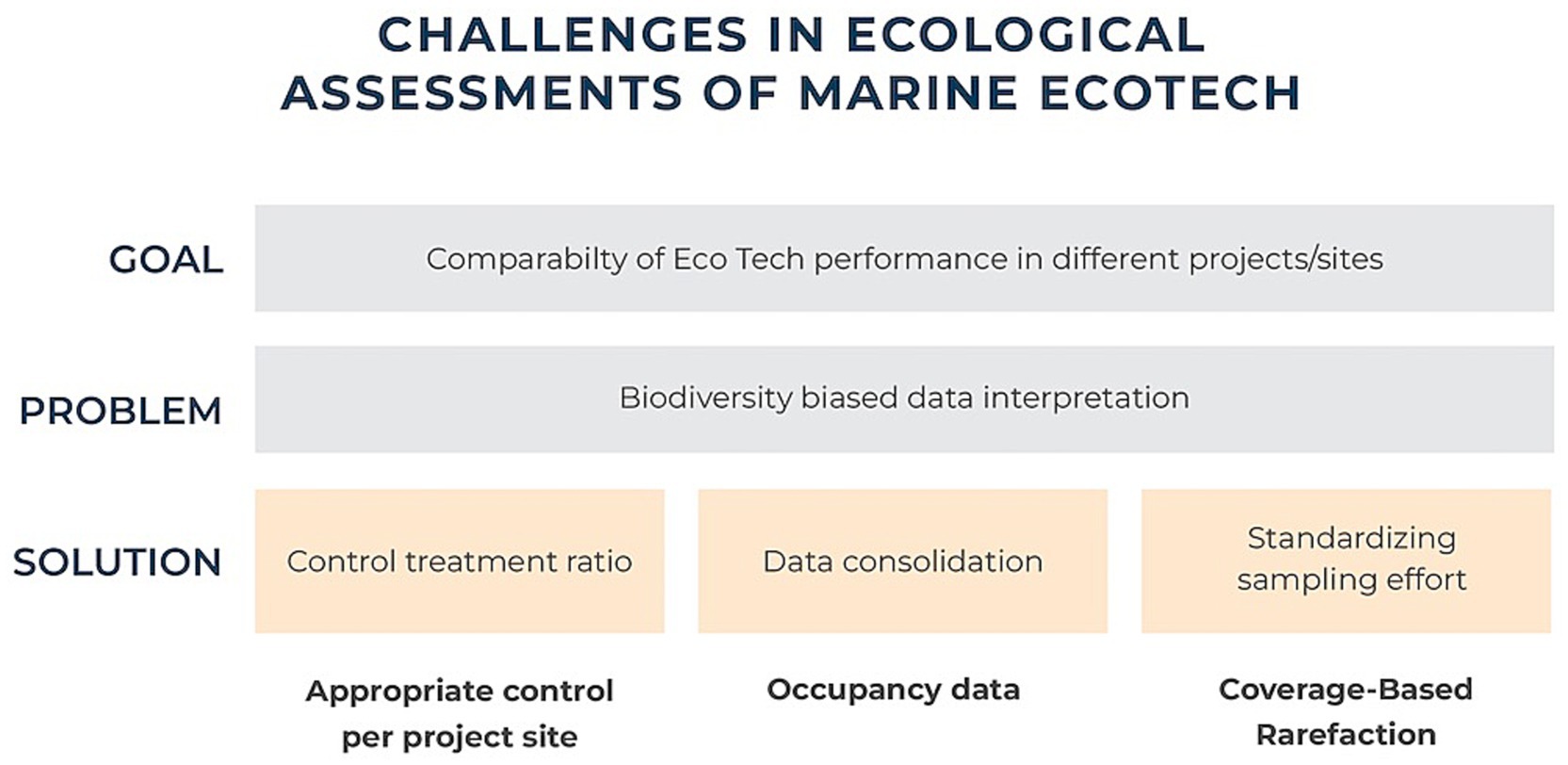Click the word ASSESSMENTS in the title
The height and width of the screenshot is (765, 1568).
click(x=481, y=93)
